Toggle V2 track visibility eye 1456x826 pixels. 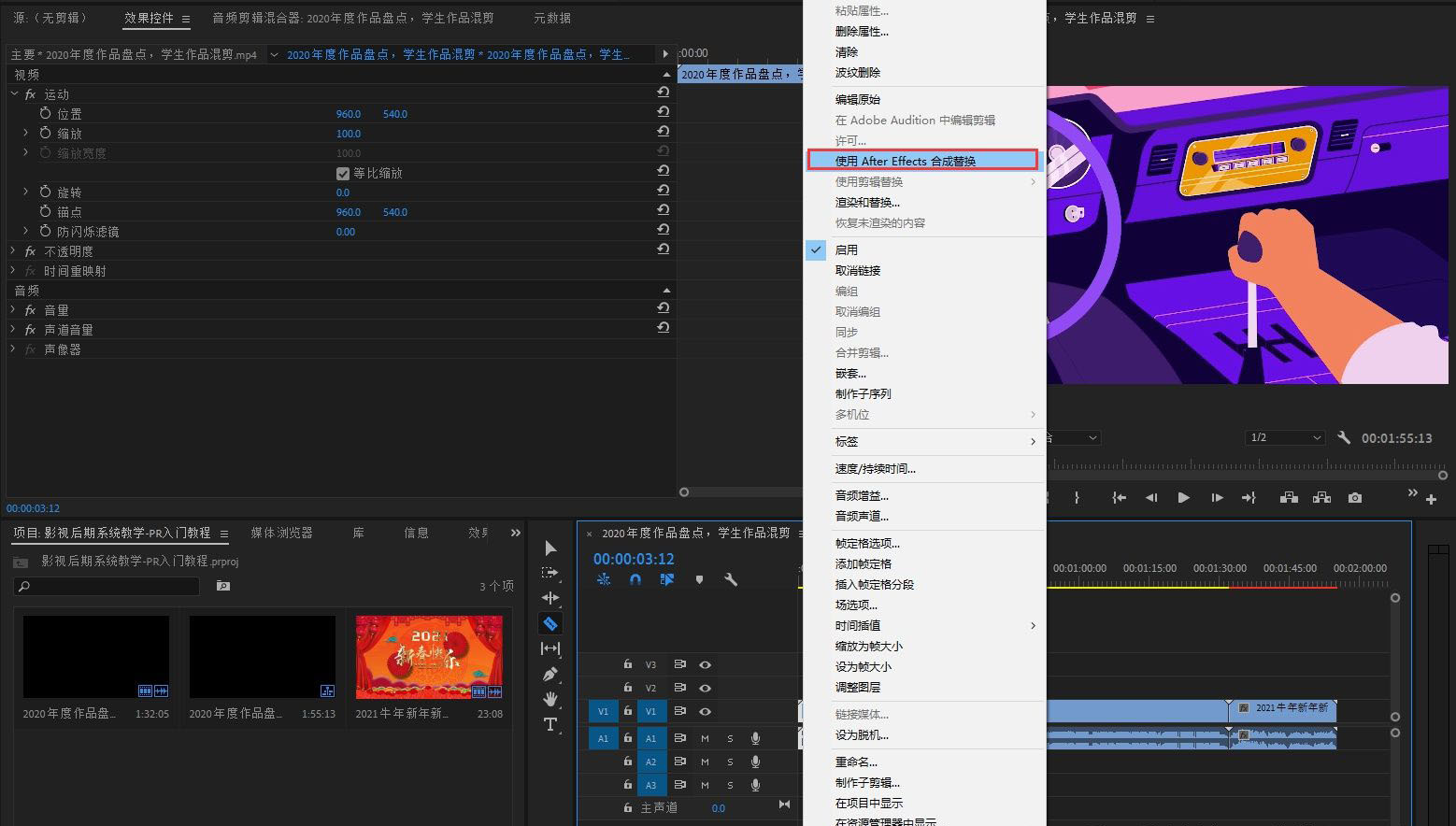click(x=706, y=688)
